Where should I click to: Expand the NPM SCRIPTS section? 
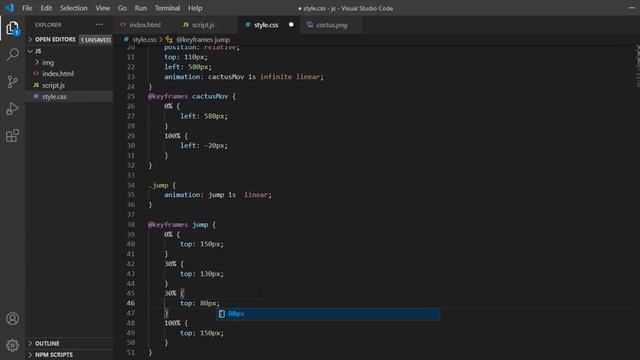tap(30, 355)
